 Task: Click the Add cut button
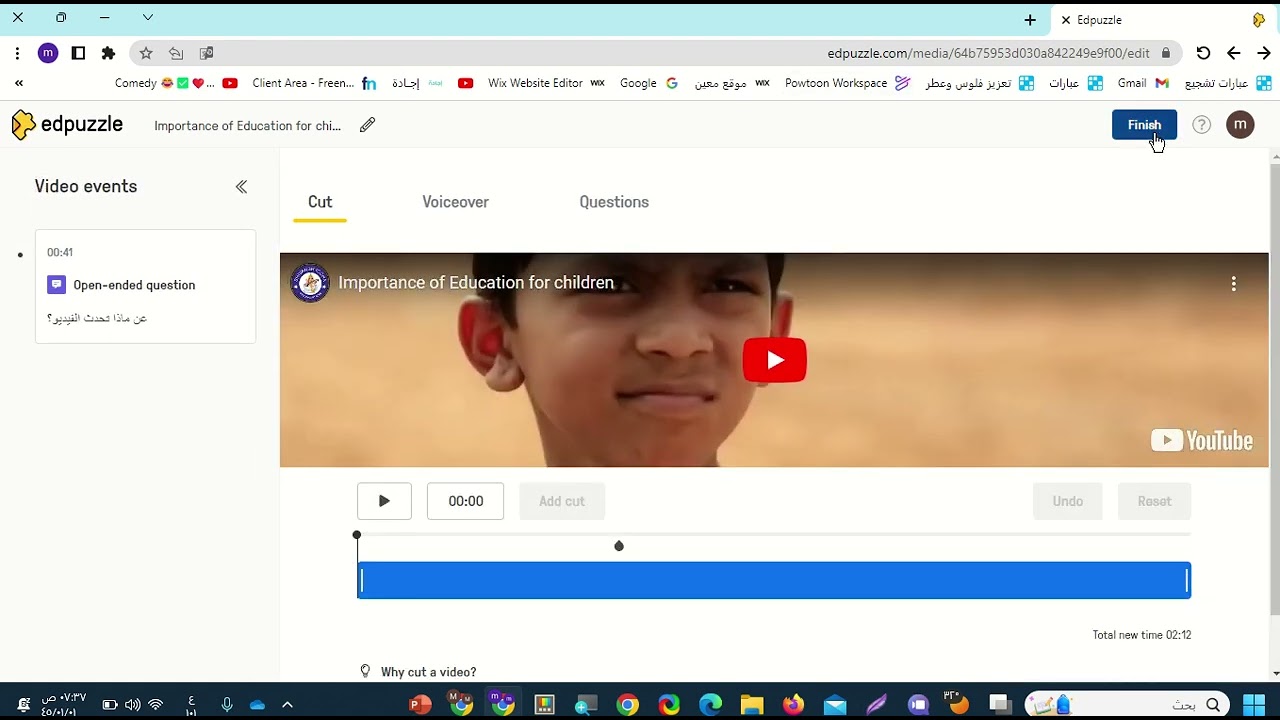coord(562,501)
